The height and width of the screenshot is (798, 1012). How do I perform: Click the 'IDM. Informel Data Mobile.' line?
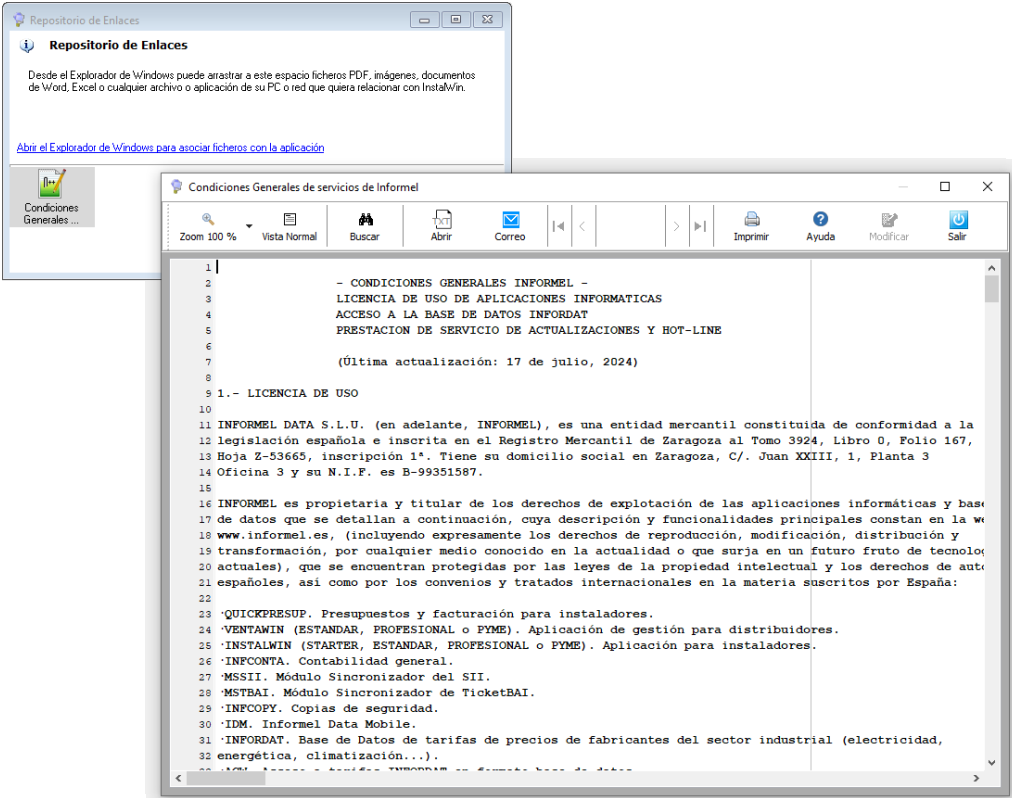(319, 724)
